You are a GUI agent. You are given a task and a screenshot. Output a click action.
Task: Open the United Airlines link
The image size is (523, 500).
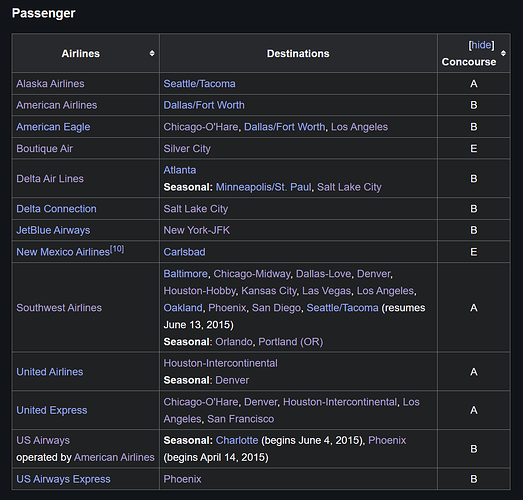pyautogui.click(x=50, y=372)
